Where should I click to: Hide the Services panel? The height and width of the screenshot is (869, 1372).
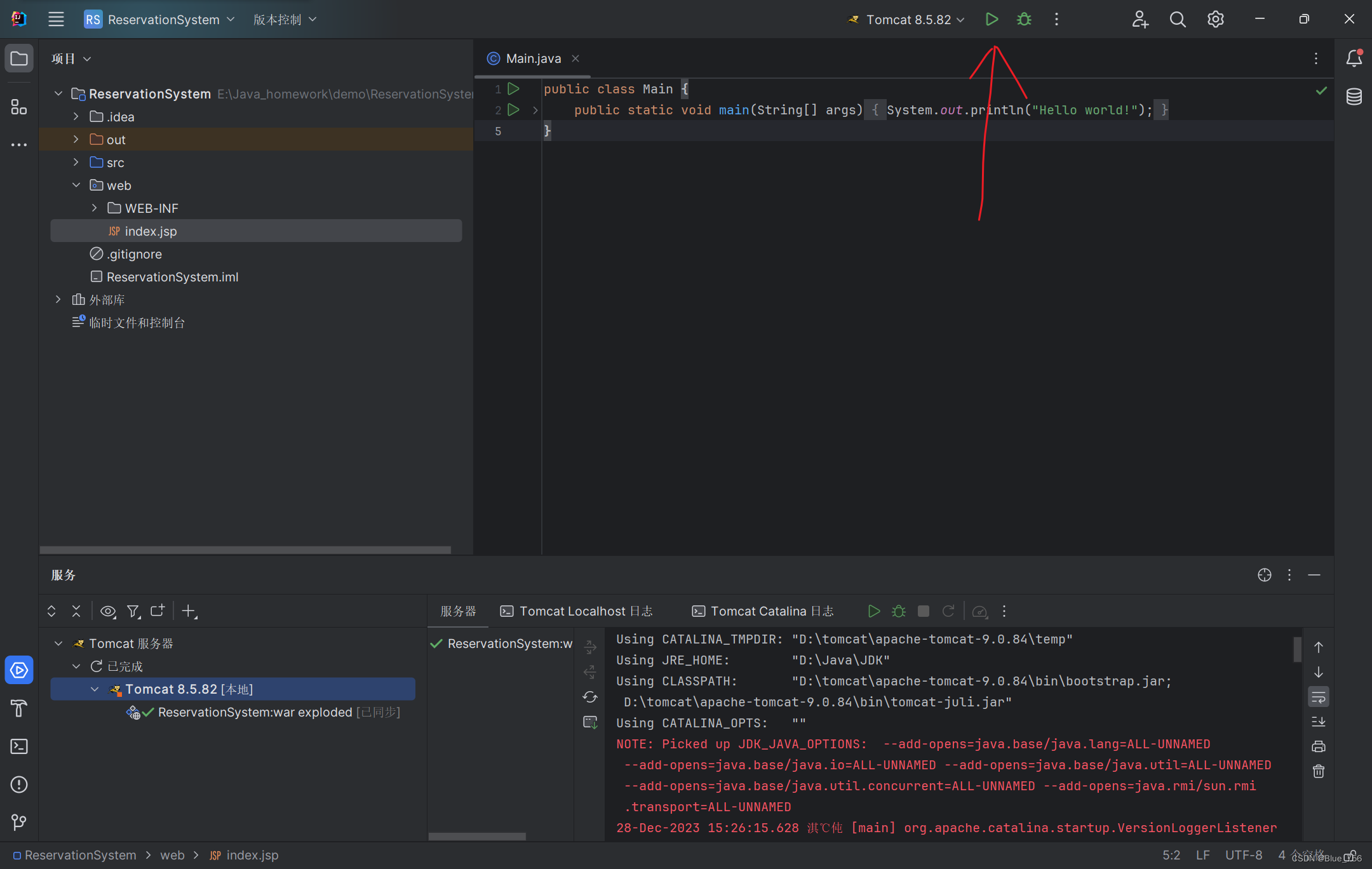[1314, 575]
